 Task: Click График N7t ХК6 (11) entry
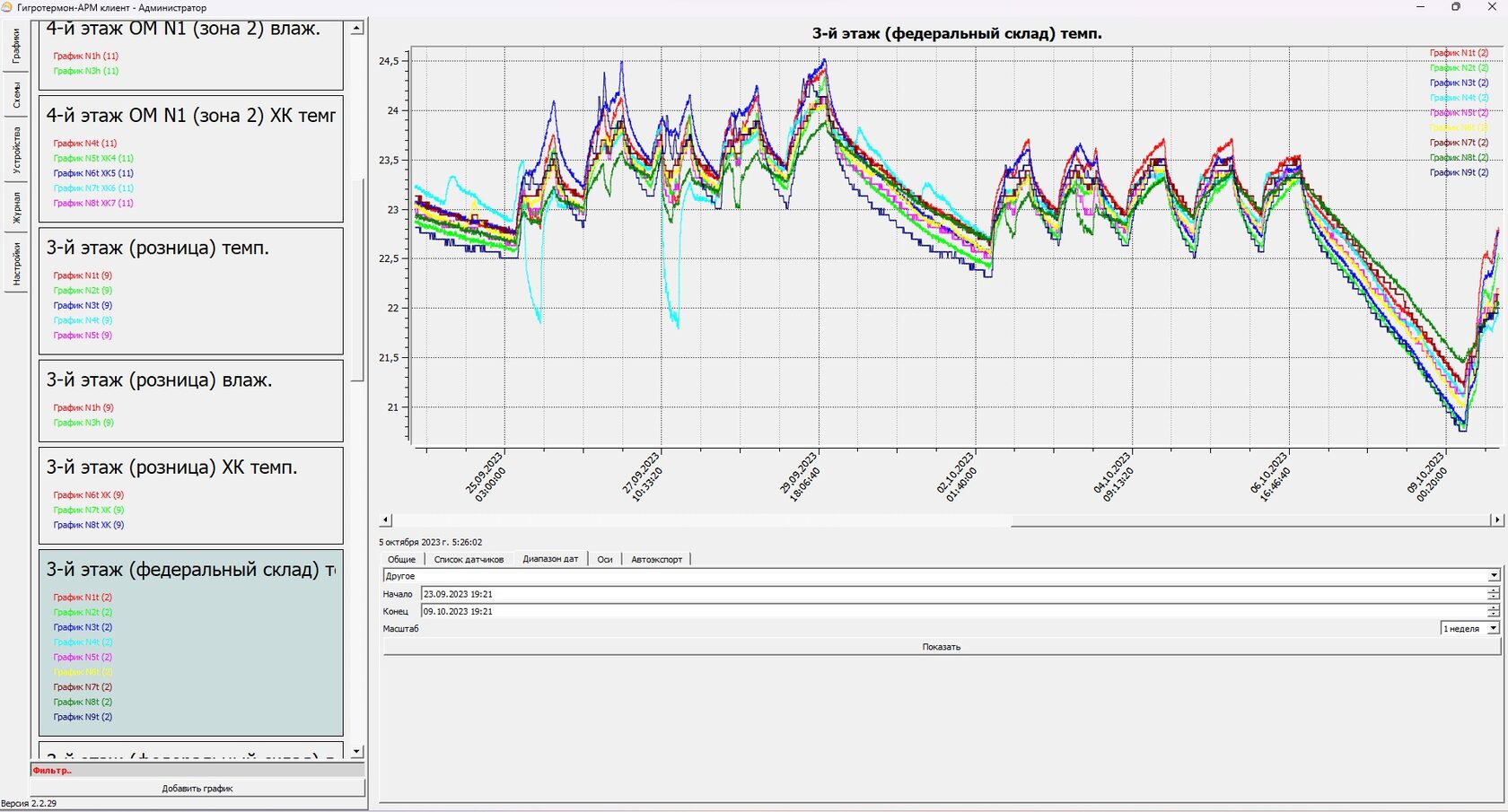click(93, 188)
